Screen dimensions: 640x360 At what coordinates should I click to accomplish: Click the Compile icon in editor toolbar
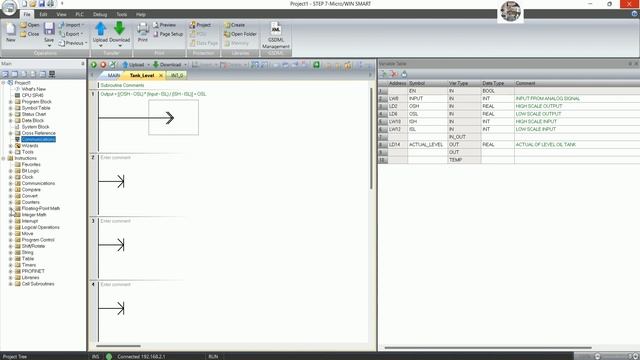[x=113, y=64]
